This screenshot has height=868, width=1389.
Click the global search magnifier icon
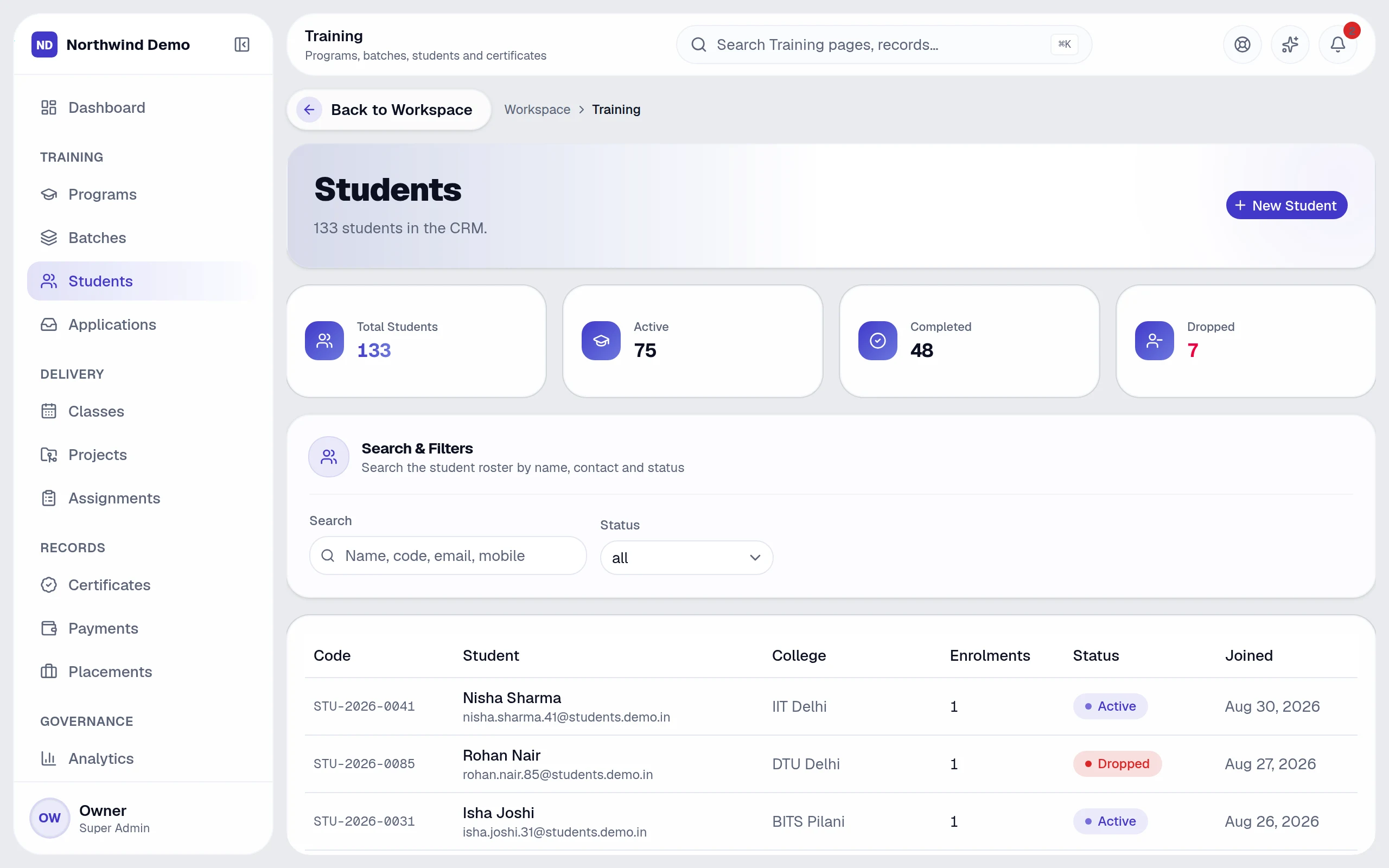pyautogui.click(x=698, y=44)
